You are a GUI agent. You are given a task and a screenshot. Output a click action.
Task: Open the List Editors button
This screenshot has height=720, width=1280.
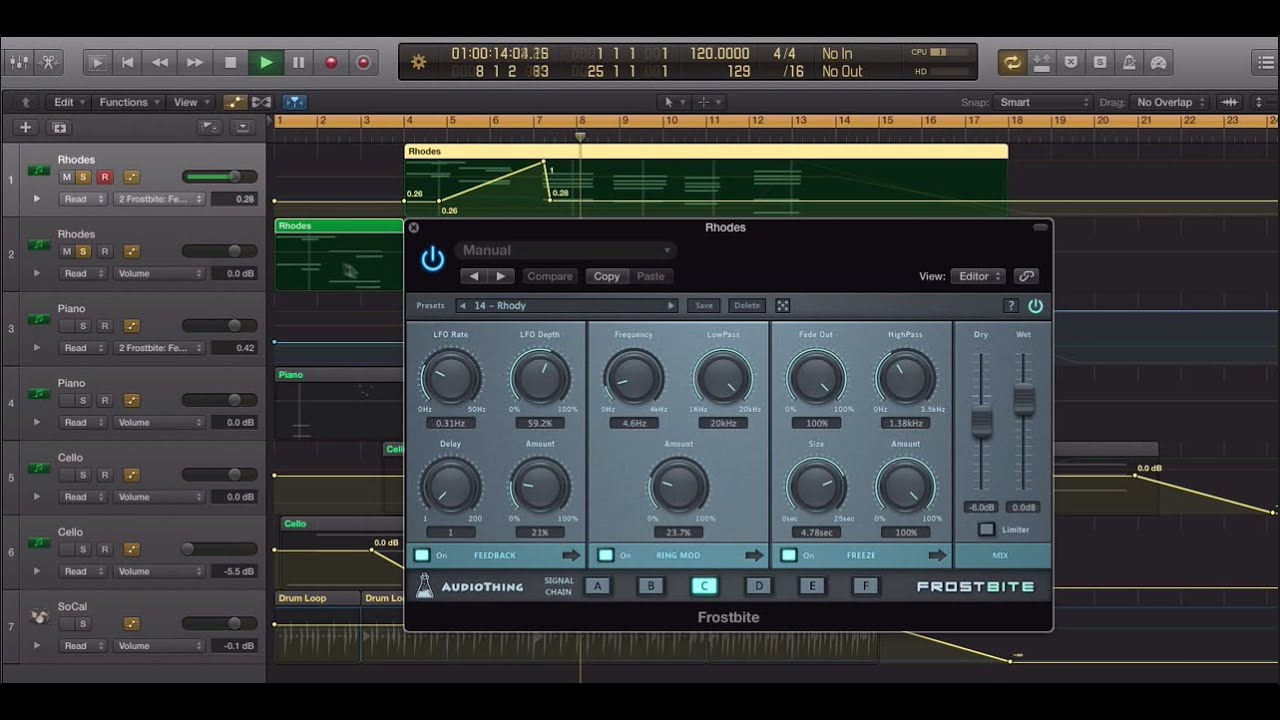1266,62
